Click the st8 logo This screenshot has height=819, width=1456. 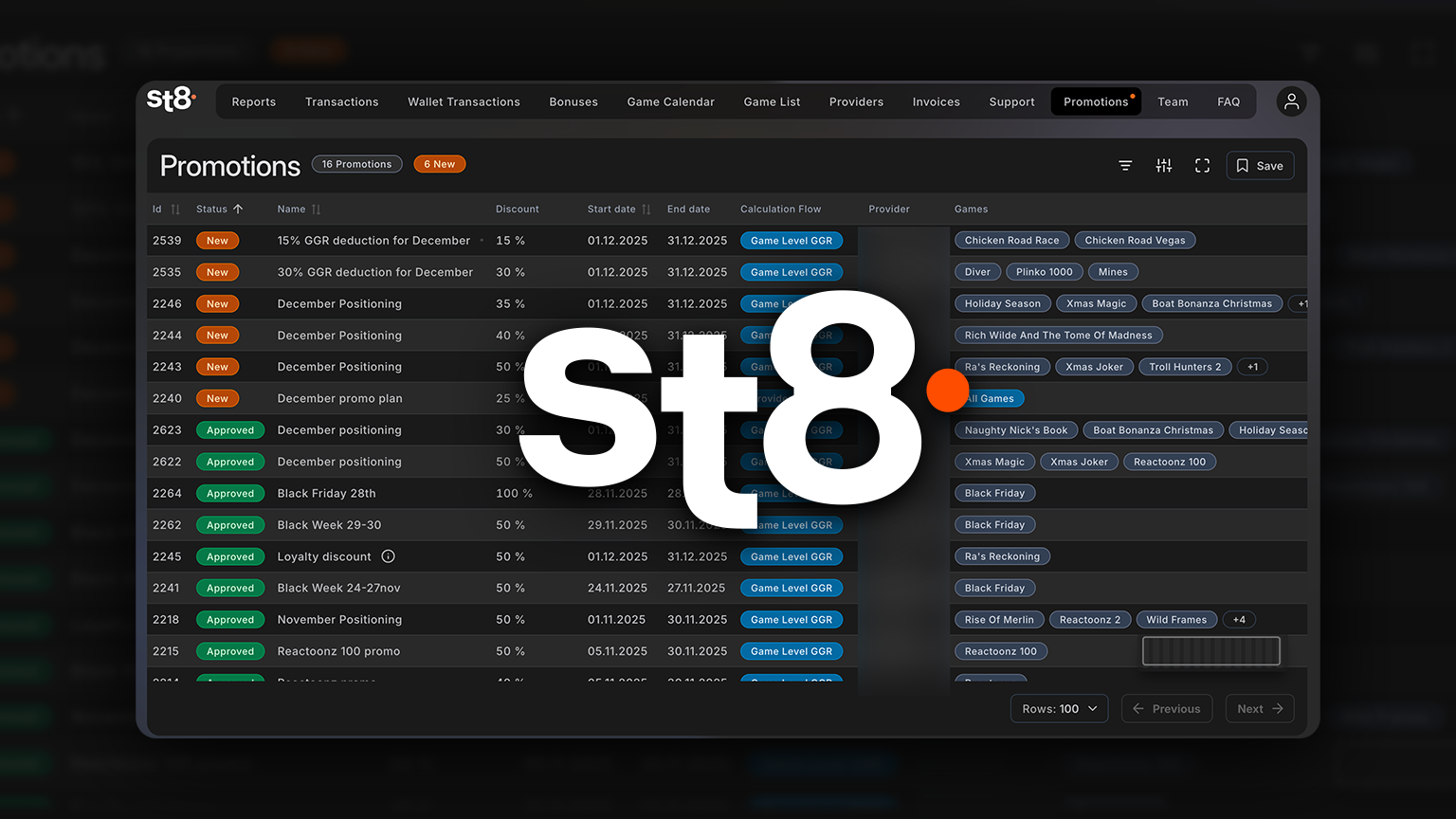[x=171, y=99]
